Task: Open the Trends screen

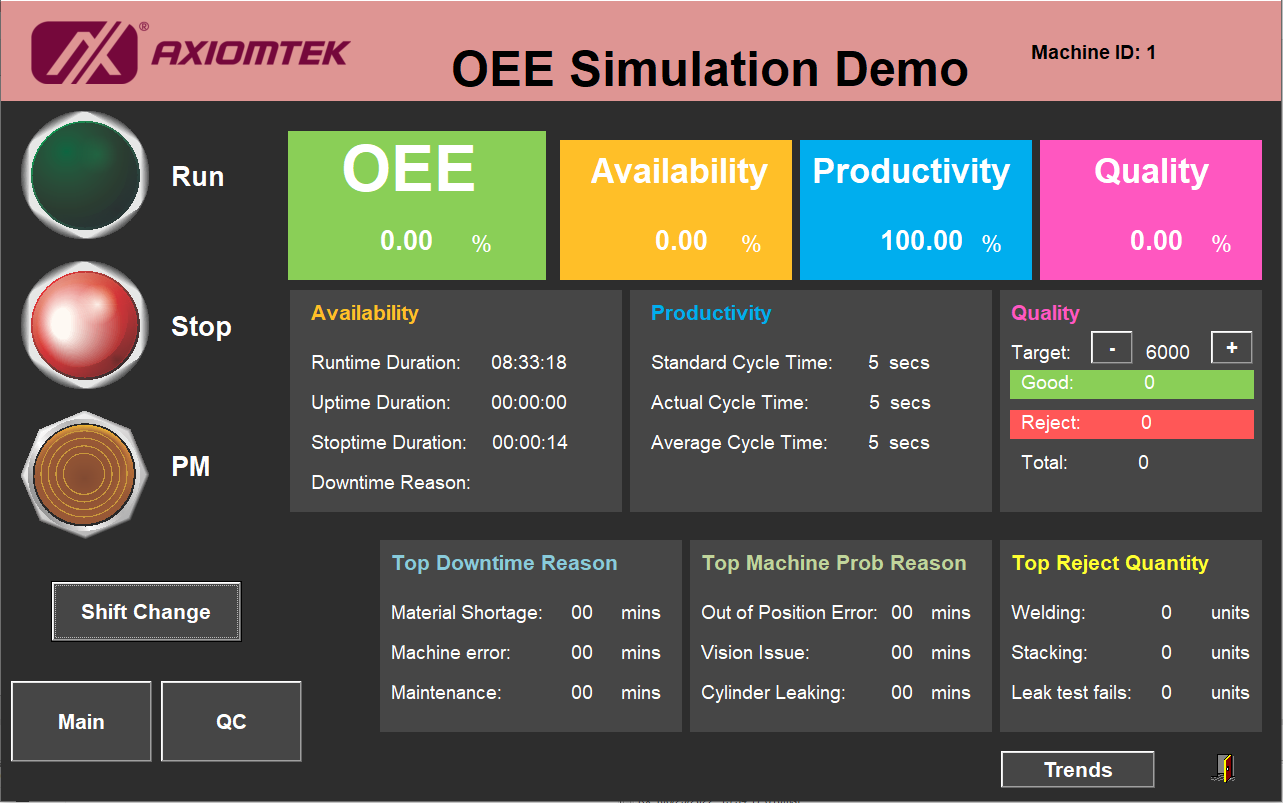Action: (x=1077, y=769)
